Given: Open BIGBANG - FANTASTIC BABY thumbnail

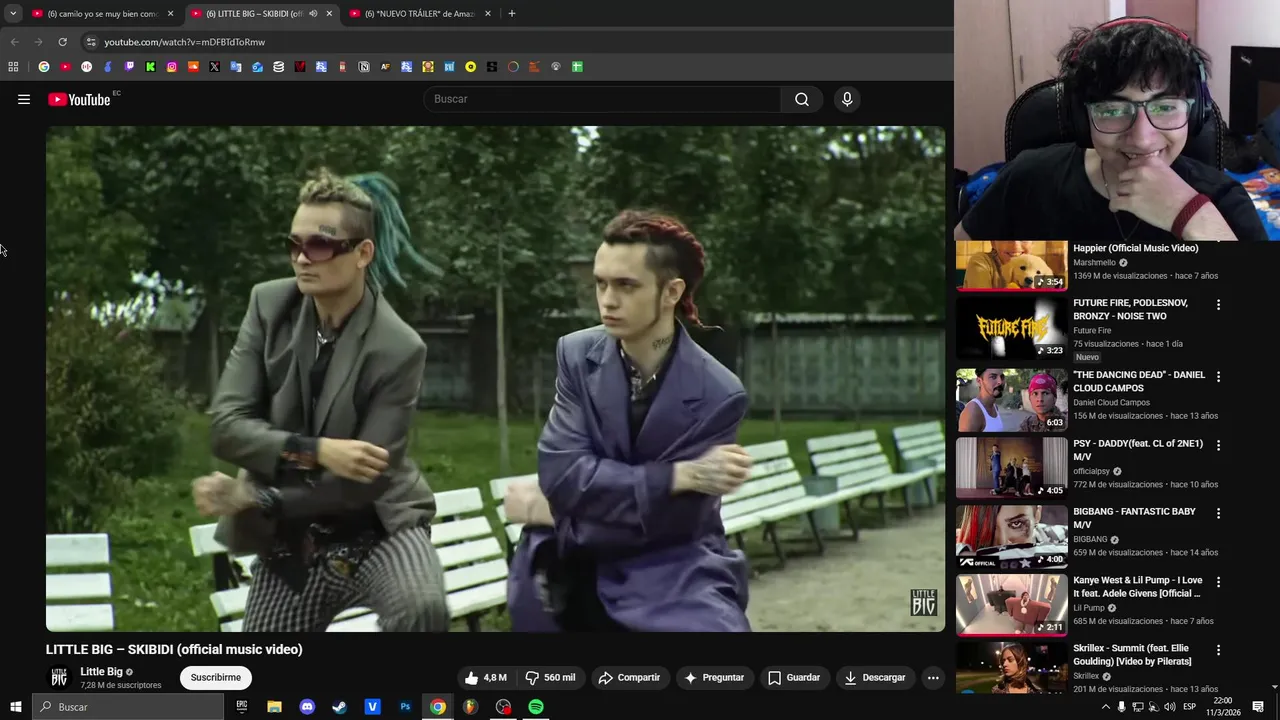Looking at the screenshot, I should (x=1012, y=536).
